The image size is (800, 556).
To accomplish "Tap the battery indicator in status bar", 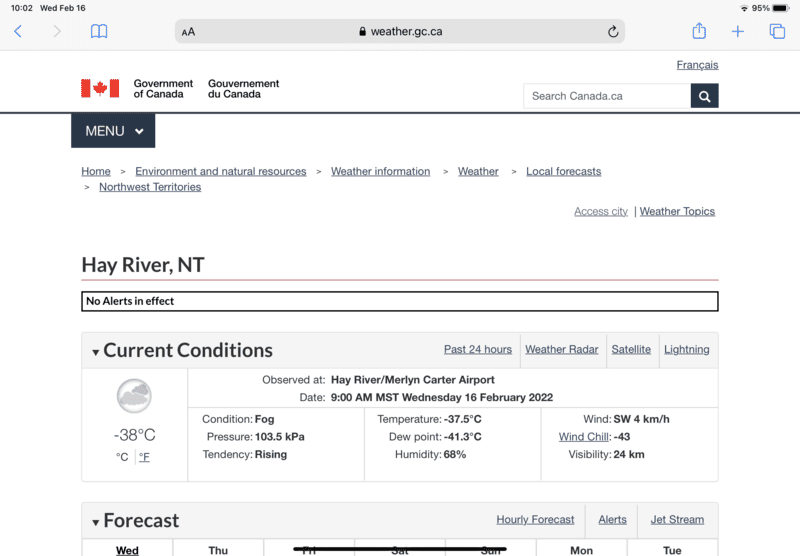I will [781, 8].
